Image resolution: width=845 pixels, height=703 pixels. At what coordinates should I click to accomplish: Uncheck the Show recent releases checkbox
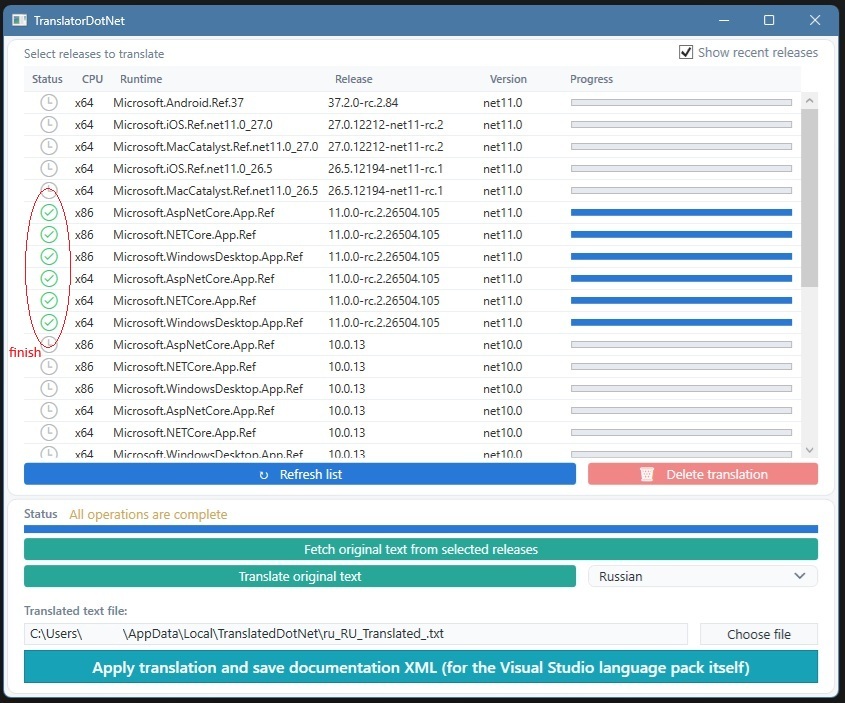pyautogui.click(x=686, y=52)
